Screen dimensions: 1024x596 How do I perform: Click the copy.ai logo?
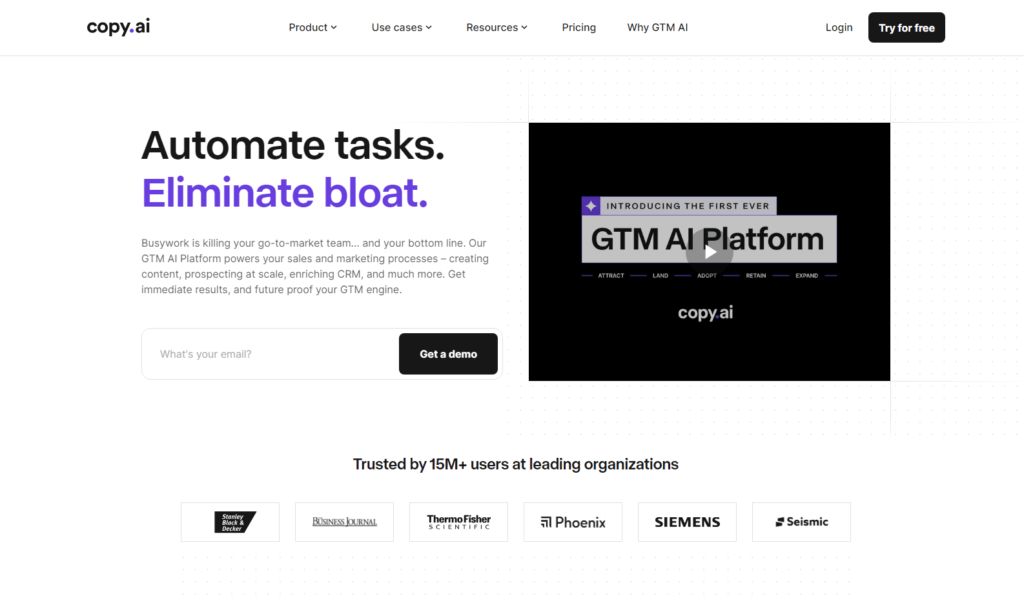point(118,27)
